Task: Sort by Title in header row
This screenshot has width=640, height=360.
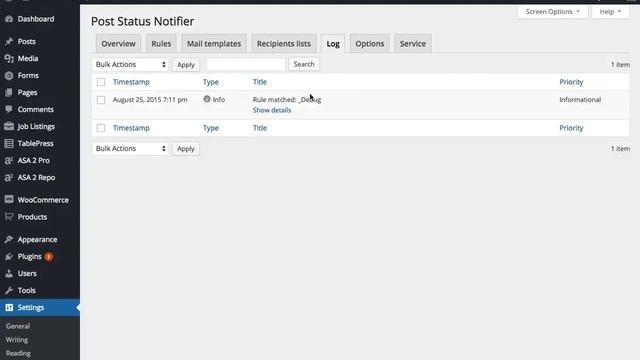Action: (260, 82)
